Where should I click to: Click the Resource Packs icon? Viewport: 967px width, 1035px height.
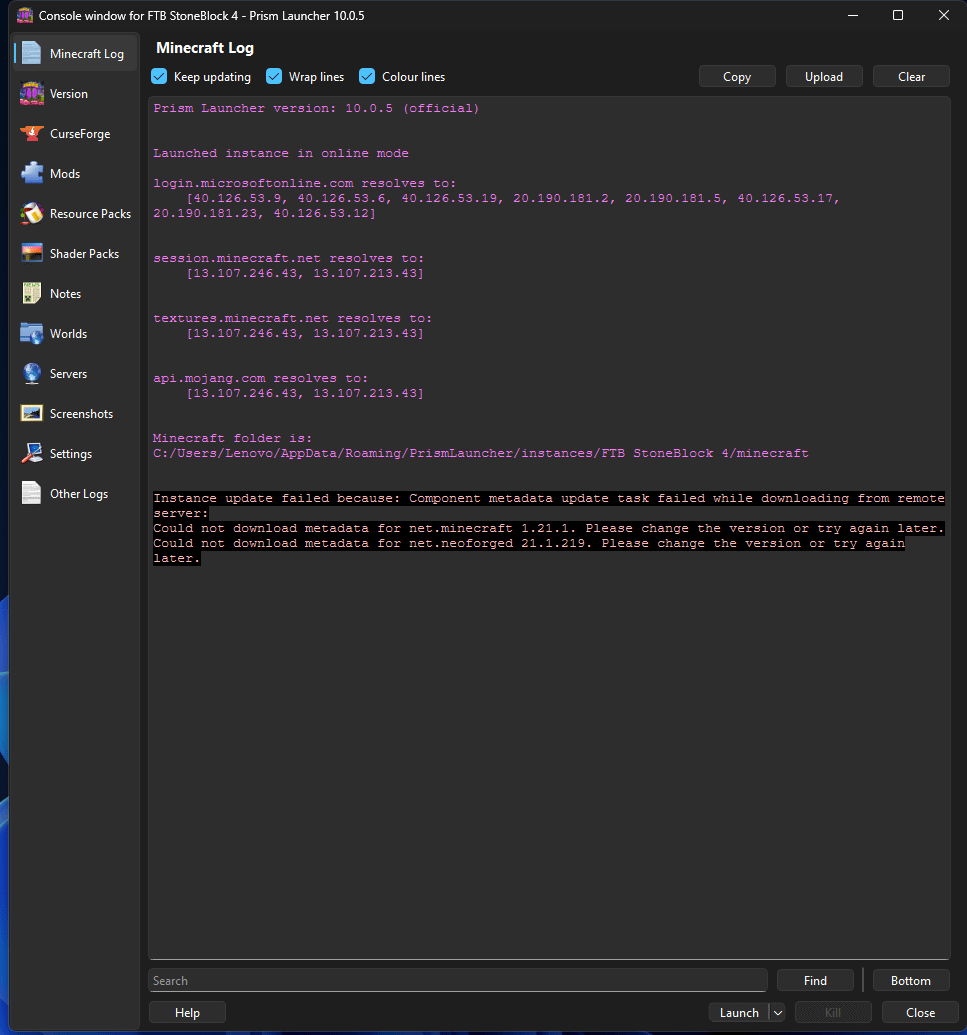[32, 214]
